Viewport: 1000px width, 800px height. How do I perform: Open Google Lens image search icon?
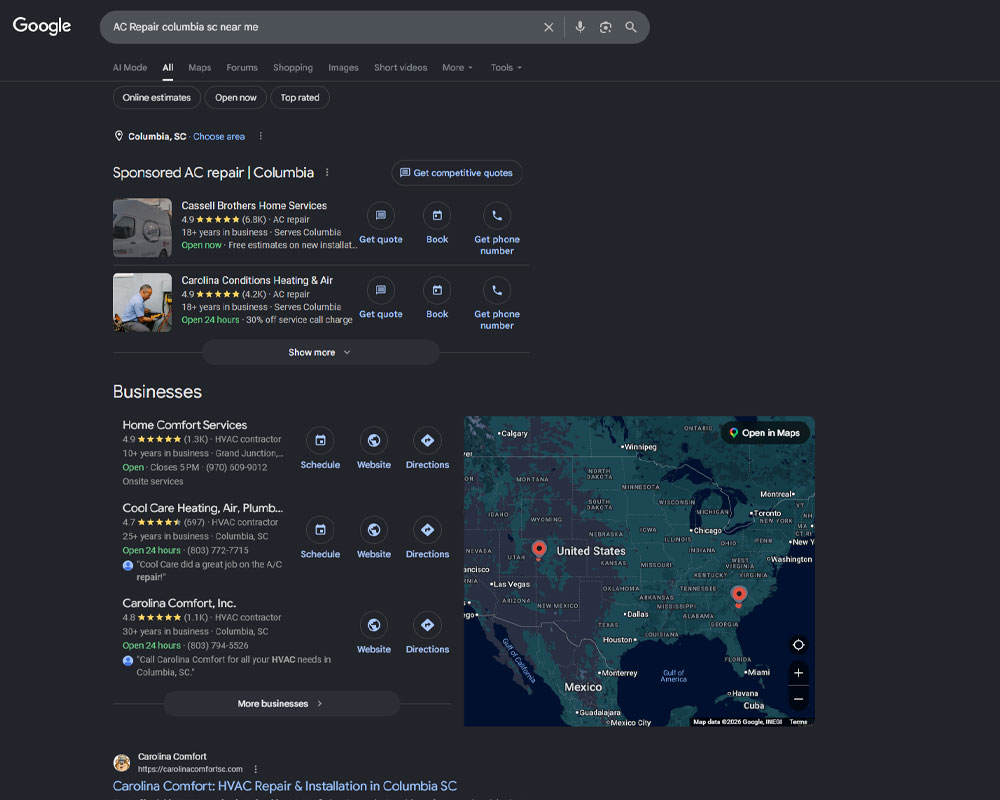tap(605, 27)
